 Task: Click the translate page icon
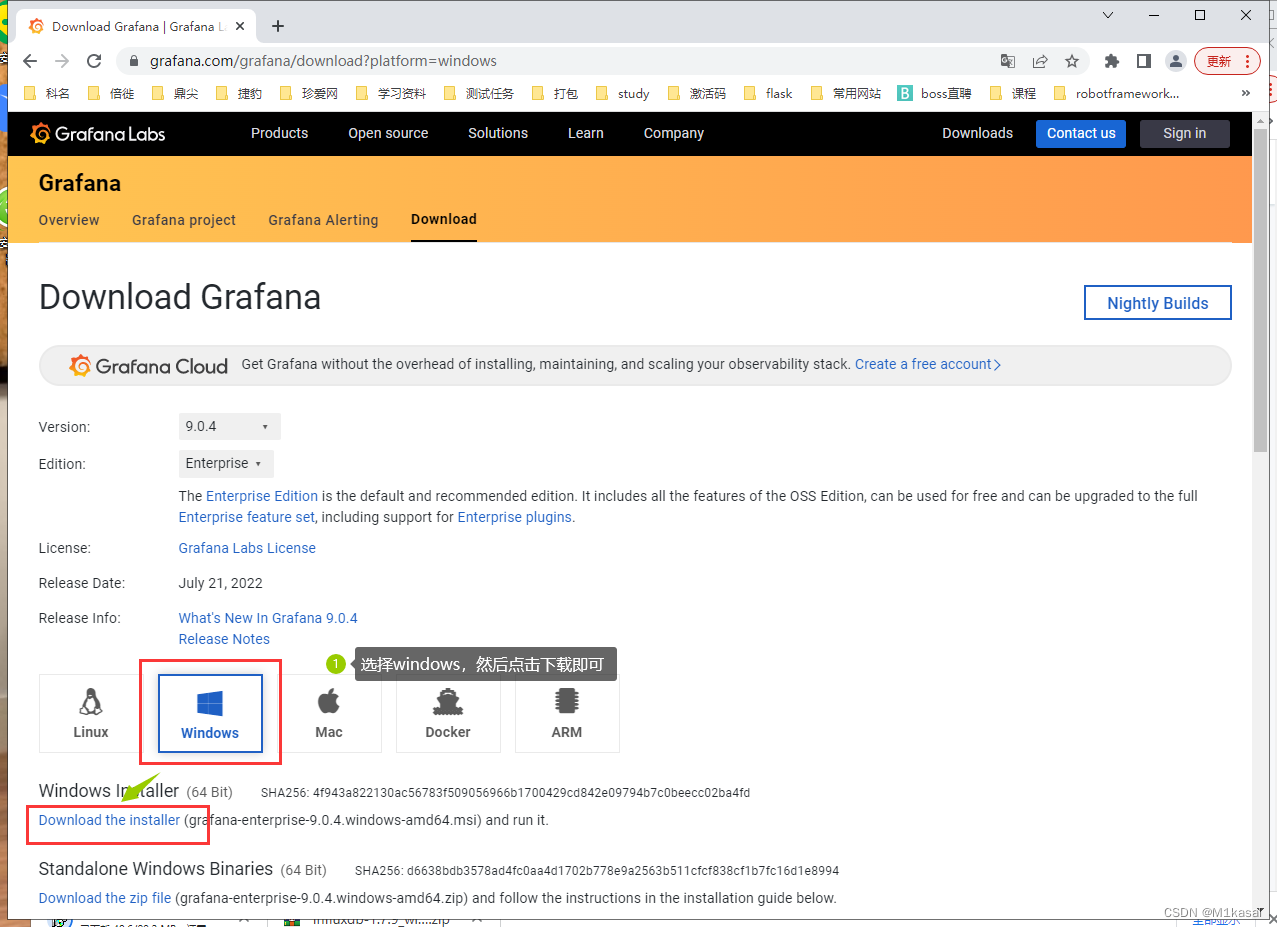(x=1008, y=61)
